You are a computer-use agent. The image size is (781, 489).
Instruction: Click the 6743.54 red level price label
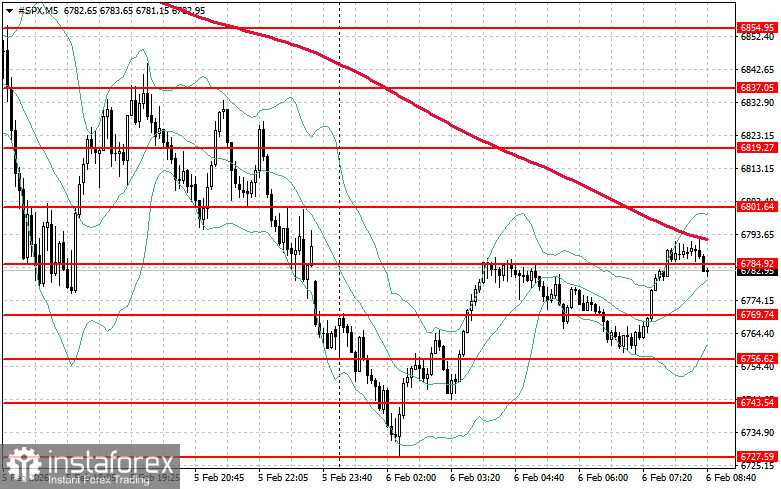(x=757, y=402)
